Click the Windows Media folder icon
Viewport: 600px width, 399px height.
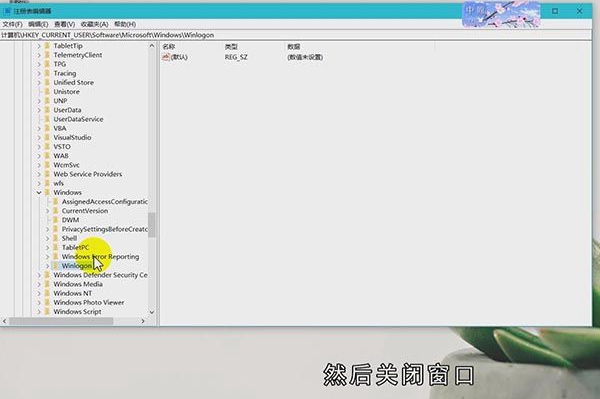click(47, 284)
